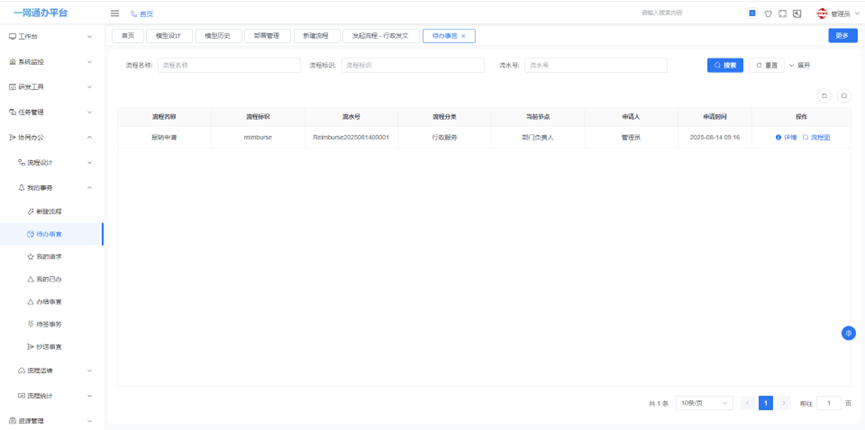Click the 前往 page number input
The height and width of the screenshot is (430, 865).
829,404
